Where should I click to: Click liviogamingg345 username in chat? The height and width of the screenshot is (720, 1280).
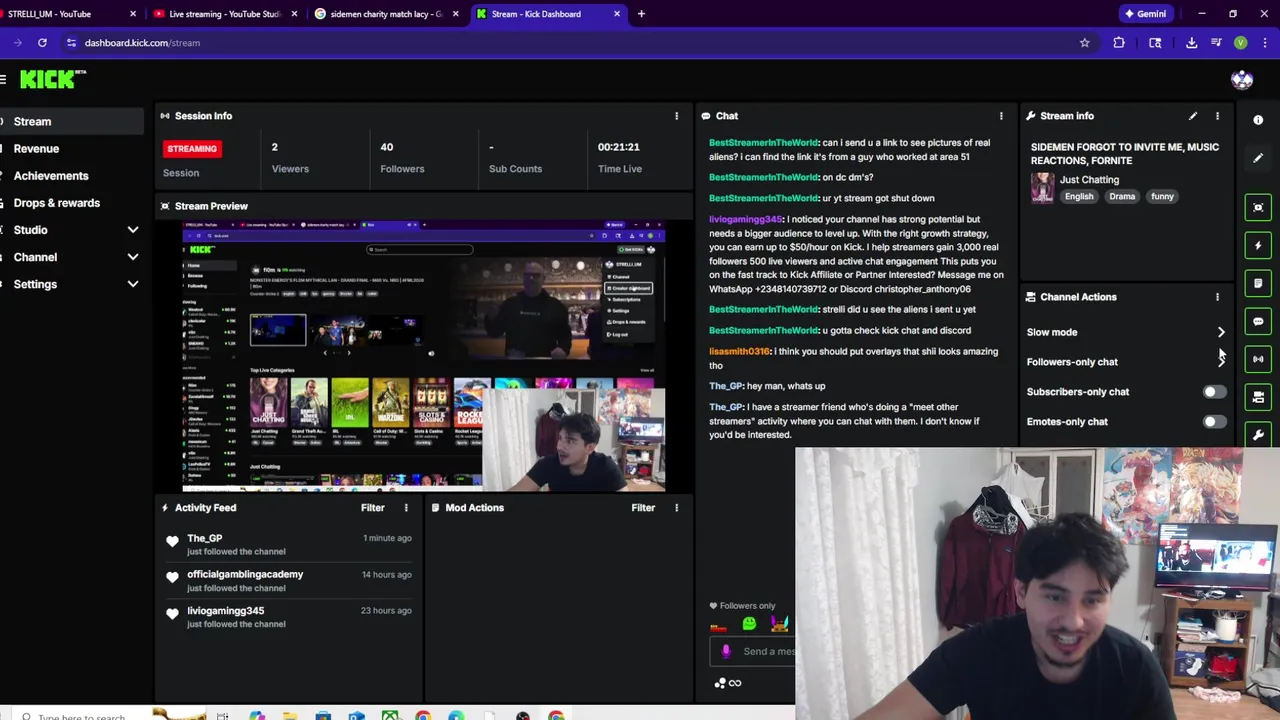coord(745,219)
